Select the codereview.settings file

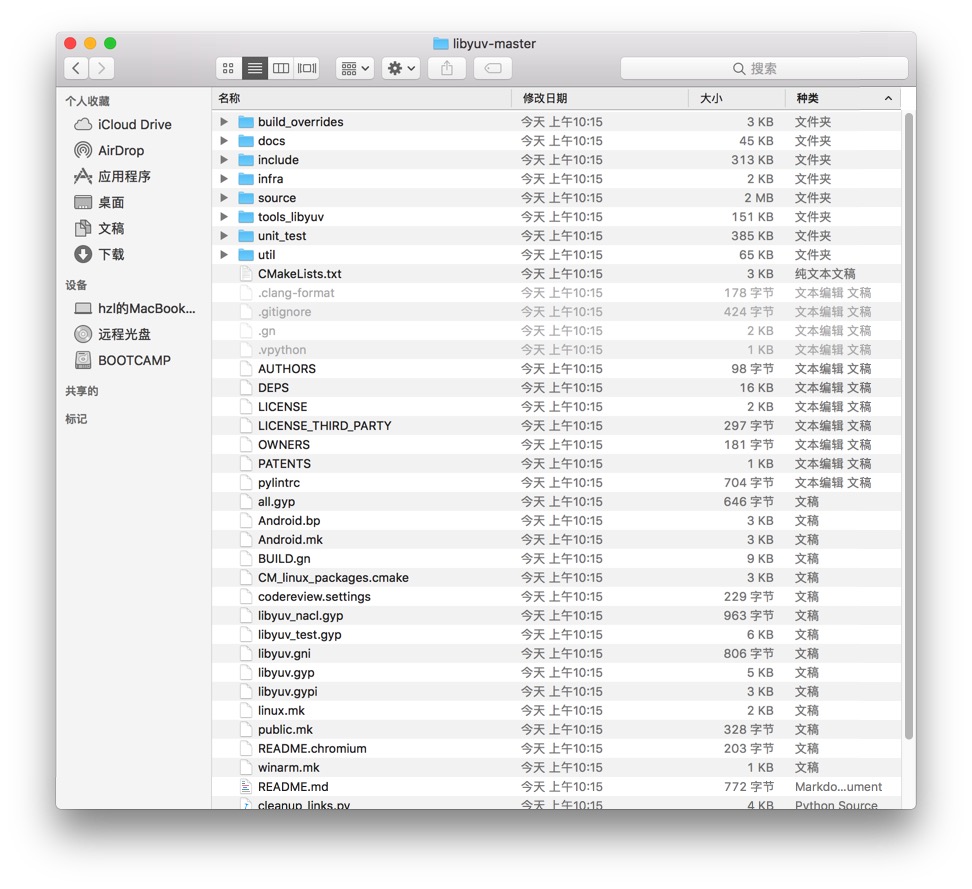coord(556,597)
